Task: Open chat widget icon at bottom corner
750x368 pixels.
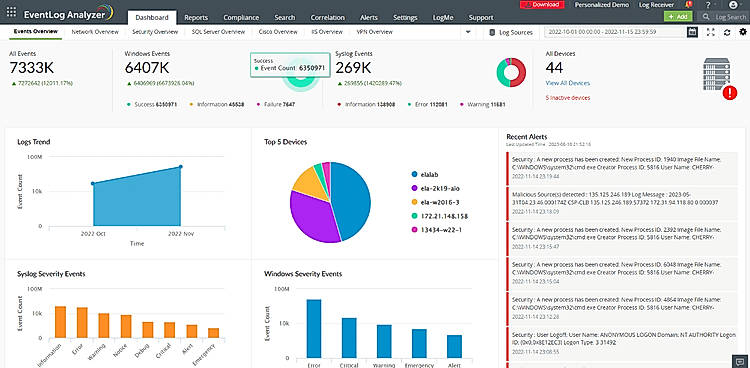Action: 739,360
